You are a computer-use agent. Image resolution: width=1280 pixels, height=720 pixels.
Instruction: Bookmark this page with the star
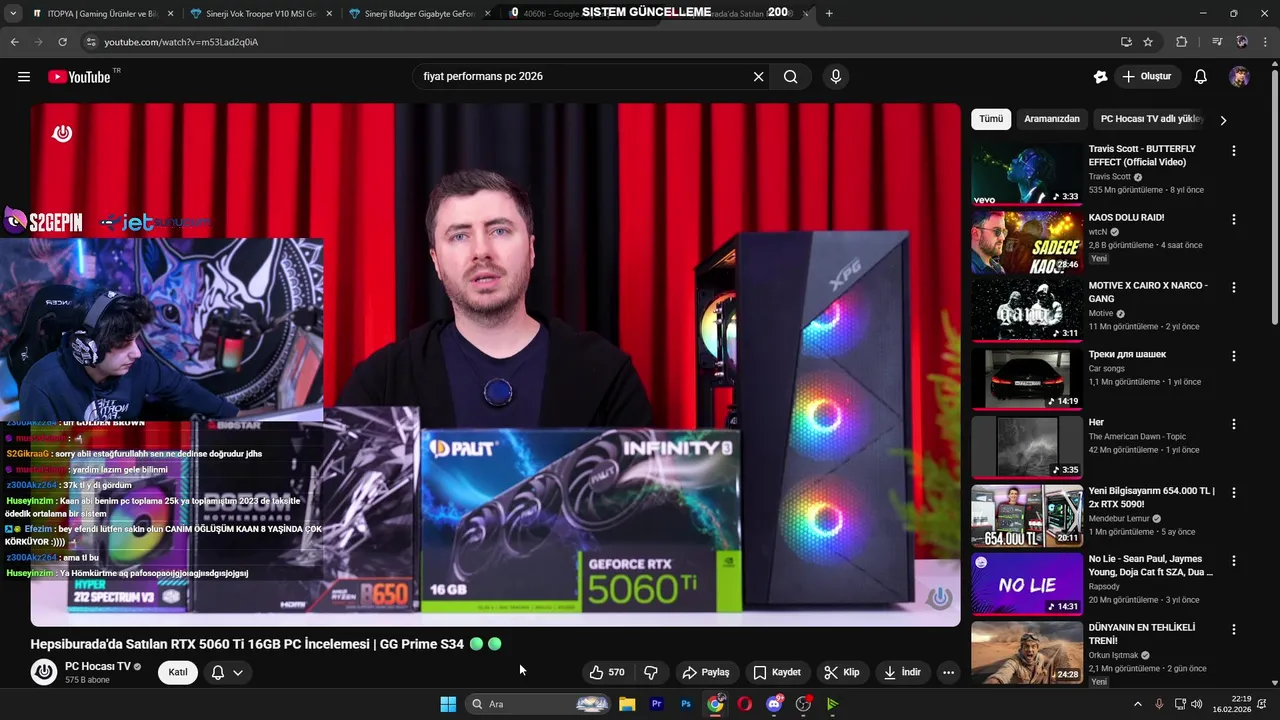pos(1148,42)
